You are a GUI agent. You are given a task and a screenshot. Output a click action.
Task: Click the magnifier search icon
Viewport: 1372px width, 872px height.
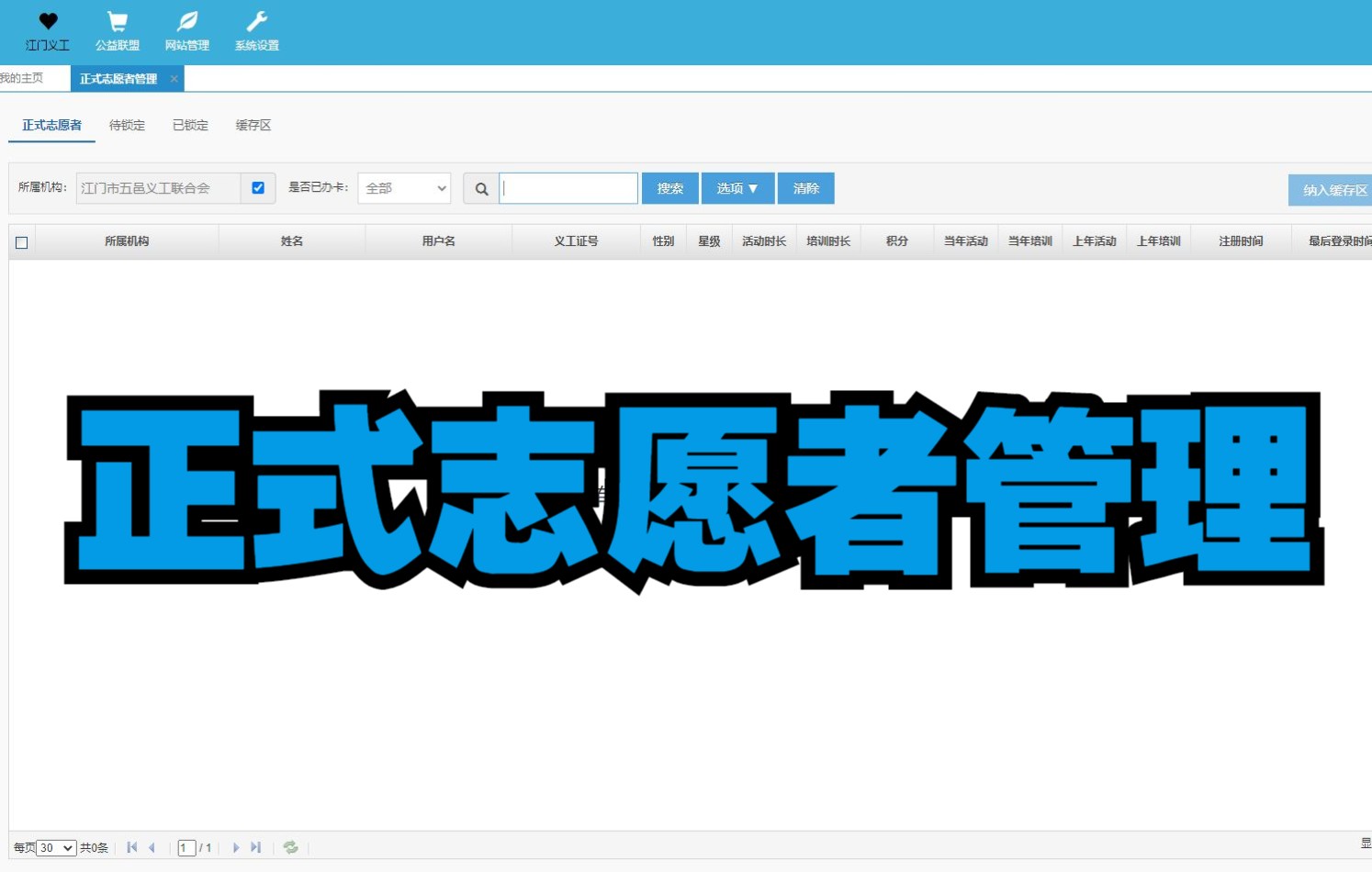pos(481,189)
